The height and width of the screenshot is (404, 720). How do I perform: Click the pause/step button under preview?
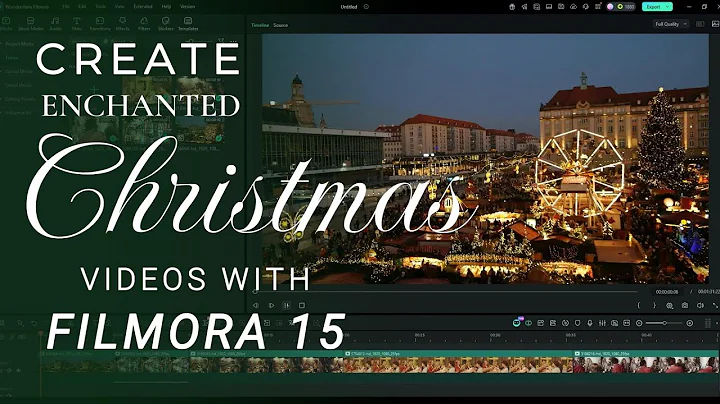(287, 305)
